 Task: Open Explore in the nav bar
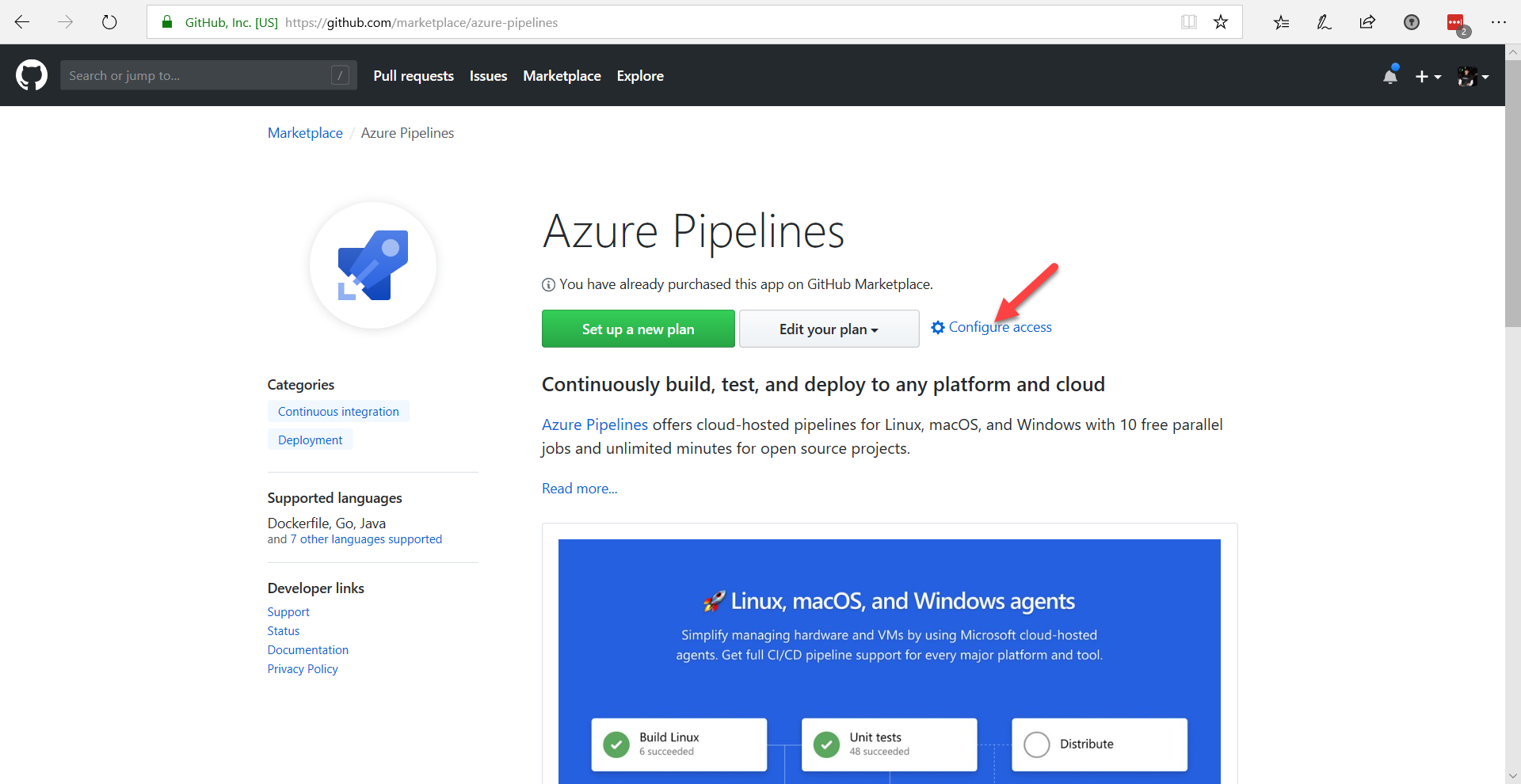pos(640,76)
